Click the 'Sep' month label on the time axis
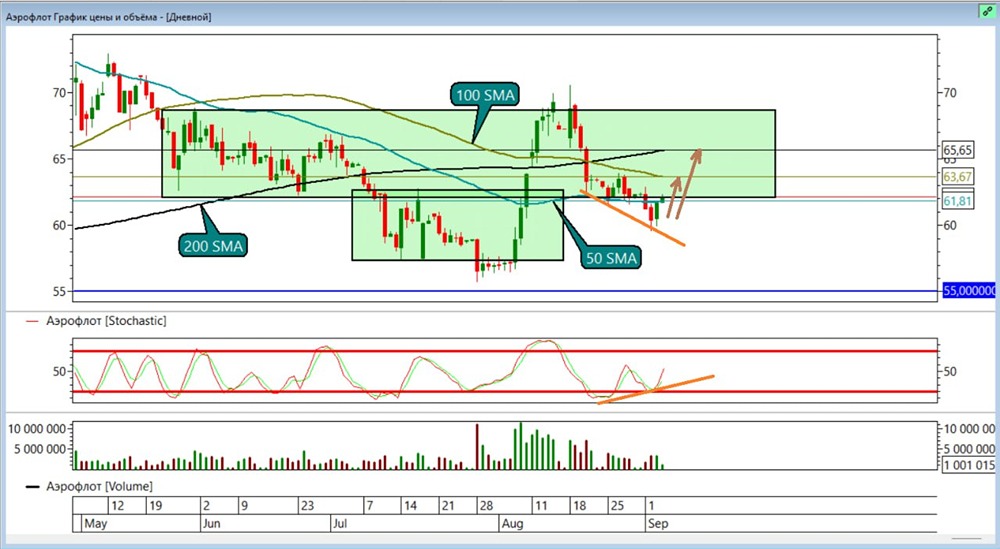Viewport: 1000px width, 549px height. click(658, 523)
